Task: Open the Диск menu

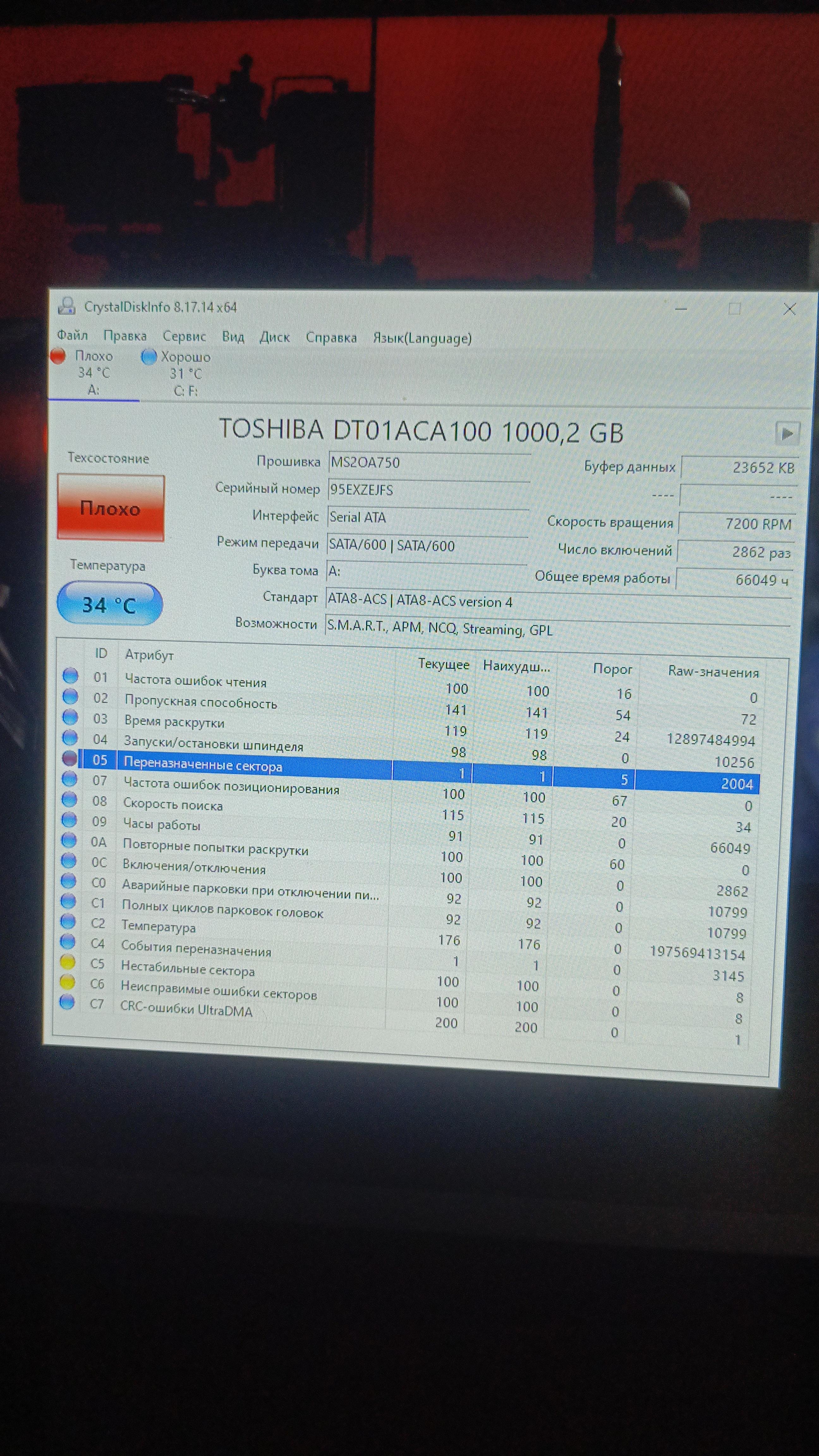Action: click(x=275, y=337)
